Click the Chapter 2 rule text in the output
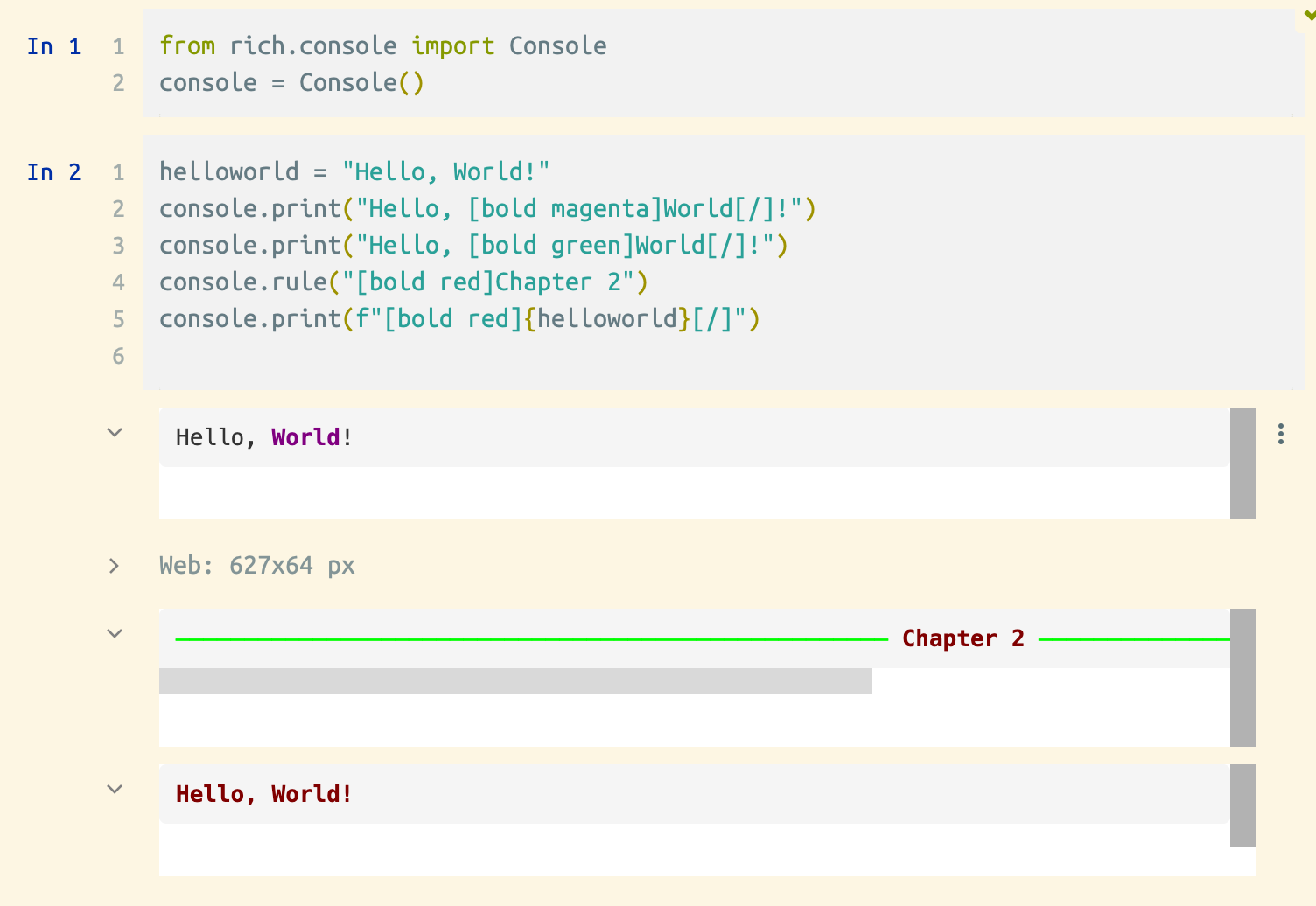 tap(962, 638)
